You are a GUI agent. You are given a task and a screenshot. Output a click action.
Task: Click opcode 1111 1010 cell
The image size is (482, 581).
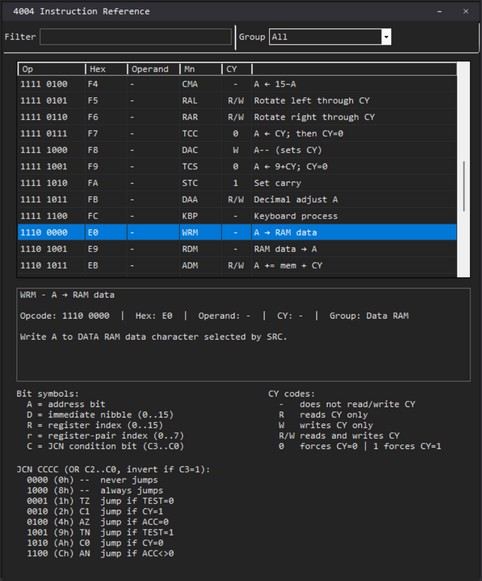[x=44, y=183]
